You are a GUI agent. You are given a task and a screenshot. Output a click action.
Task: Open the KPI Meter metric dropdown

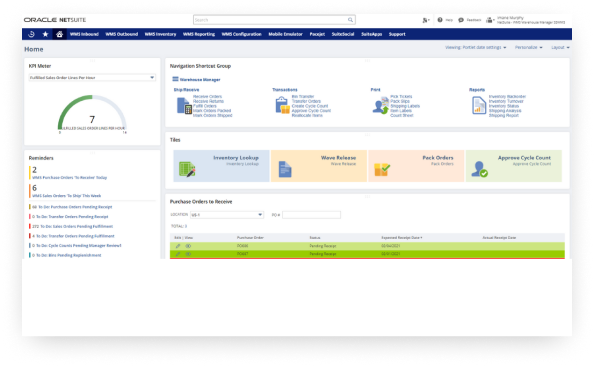coord(92,77)
